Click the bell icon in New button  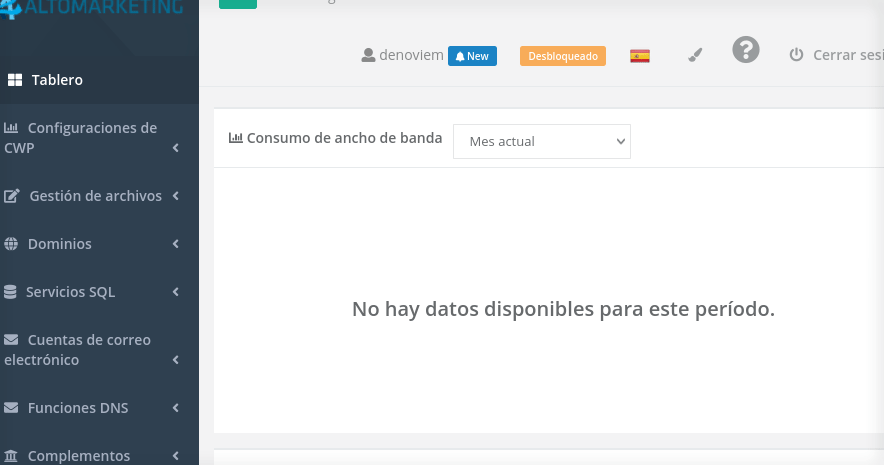[x=460, y=56]
